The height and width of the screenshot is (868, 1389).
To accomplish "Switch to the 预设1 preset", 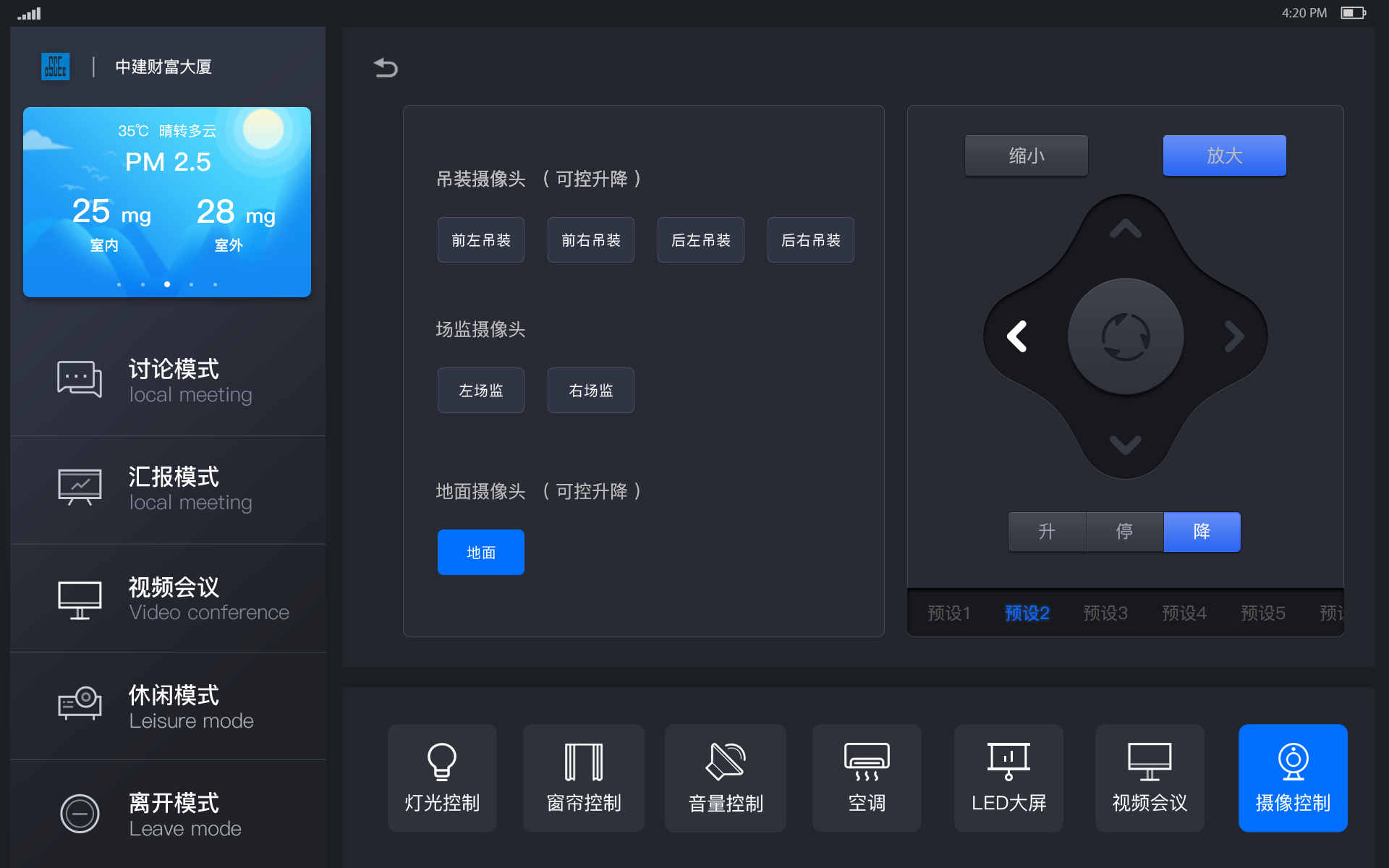I will click(x=948, y=613).
